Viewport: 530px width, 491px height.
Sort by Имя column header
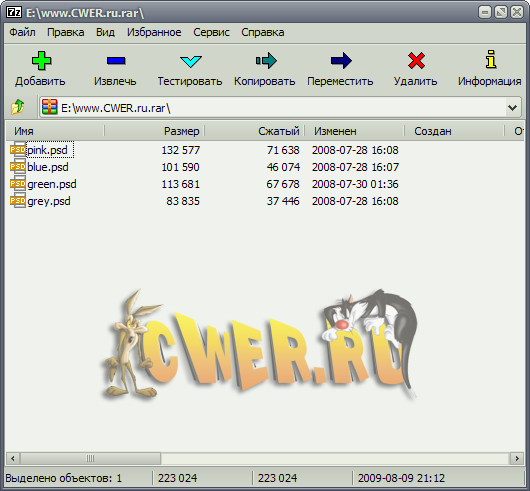point(55,131)
